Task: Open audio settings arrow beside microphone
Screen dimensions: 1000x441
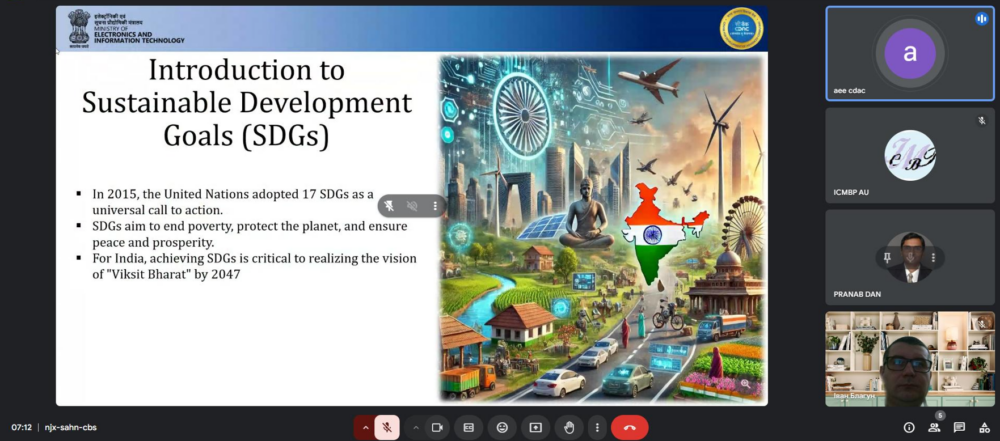Action: 366,427
